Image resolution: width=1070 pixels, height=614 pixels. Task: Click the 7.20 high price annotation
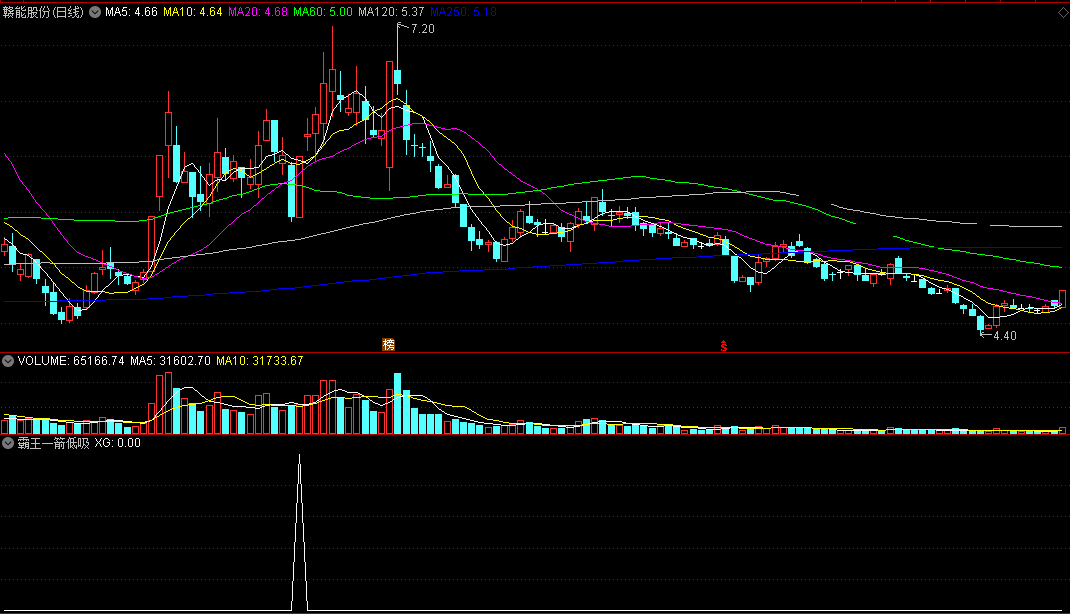(x=422, y=29)
